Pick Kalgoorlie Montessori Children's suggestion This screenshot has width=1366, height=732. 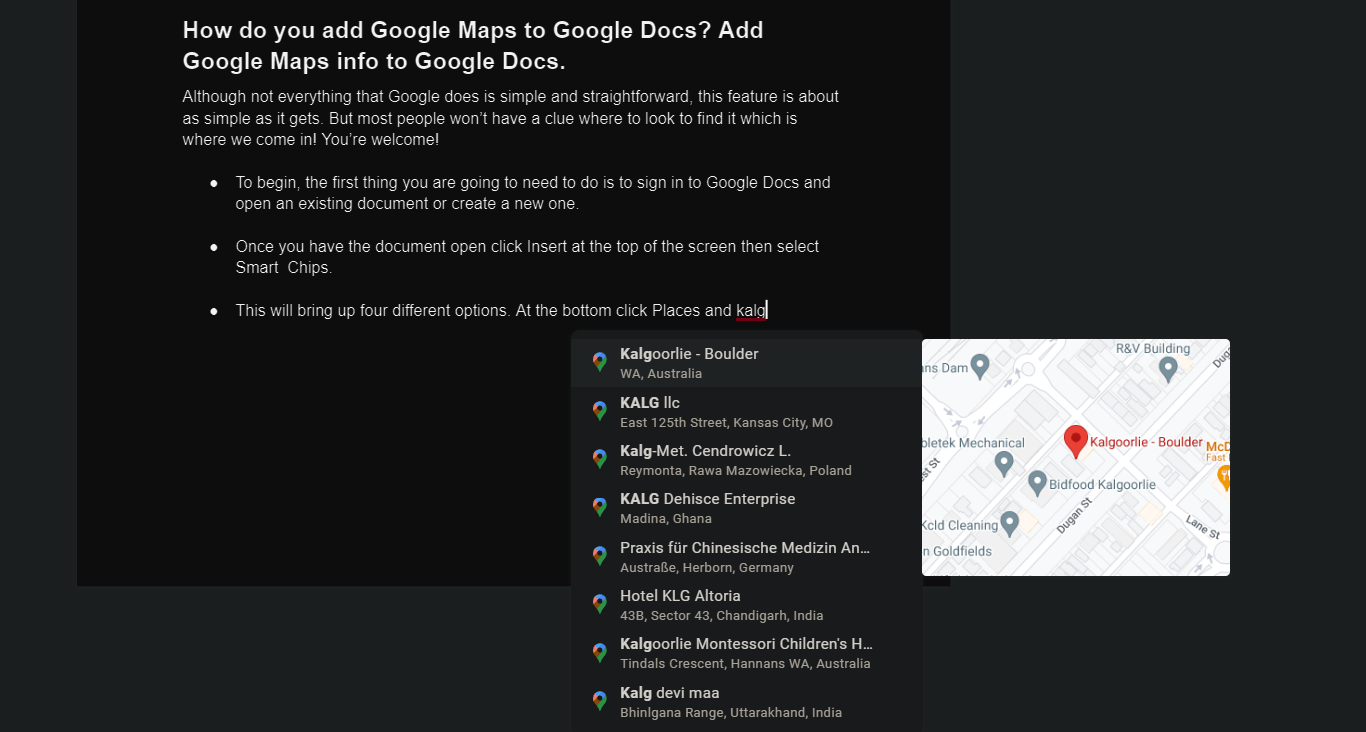[746, 653]
